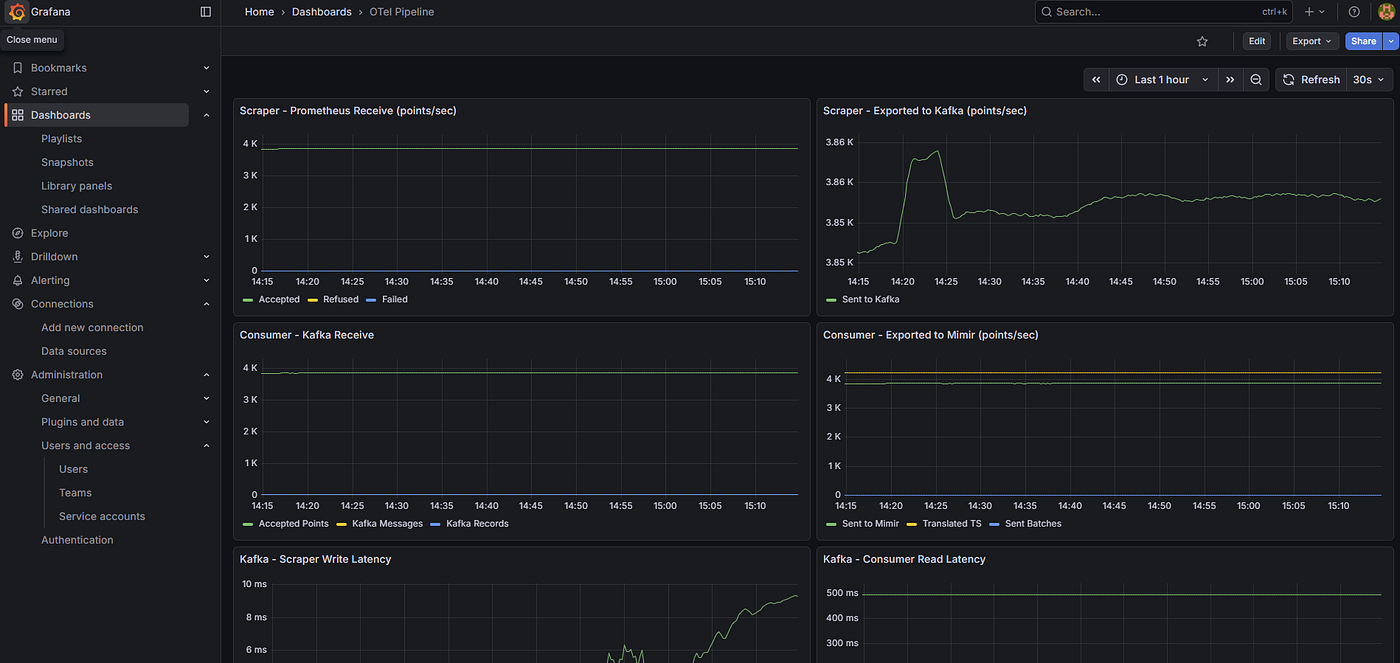Shift time range forward arrows icon
1400x663 pixels.
click(1230, 80)
